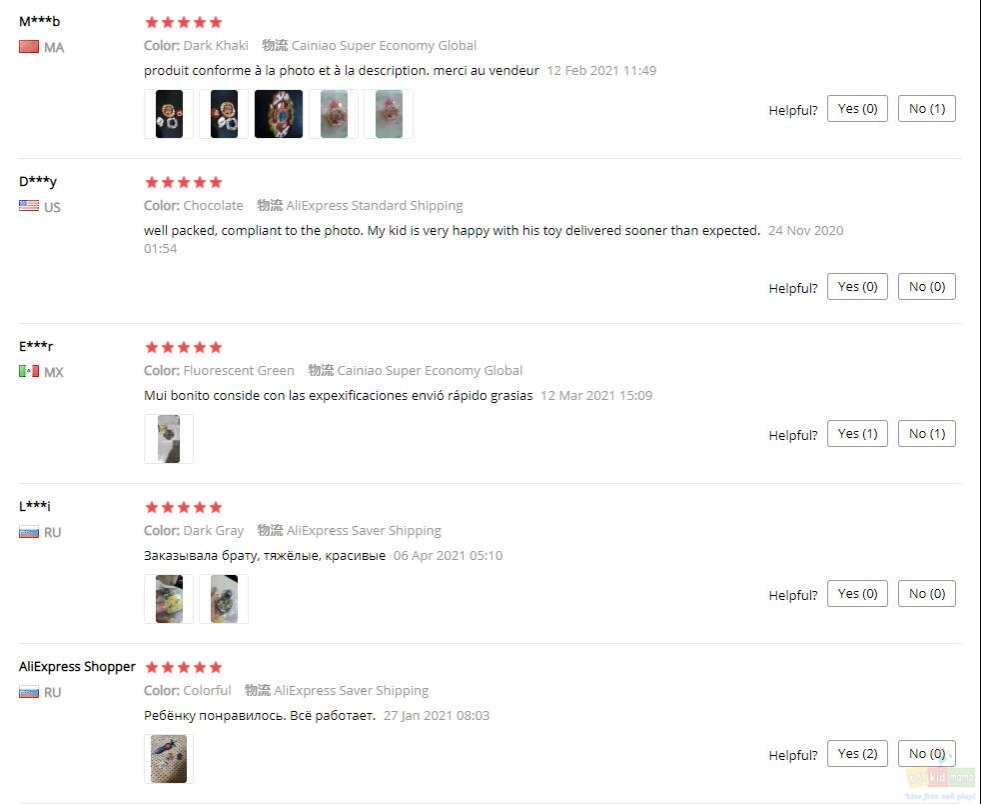
Task: Open first photo in M***b's review
Action: pos(169,114)
